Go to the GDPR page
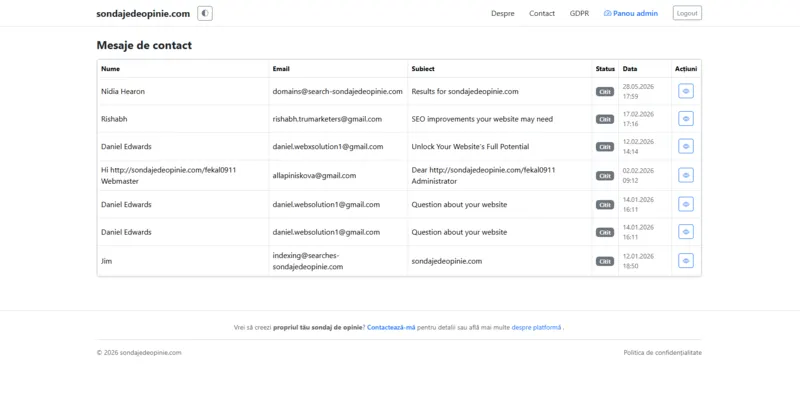Image resolution: width=800 pixels, height=409 pixels. tap(579, 14)
